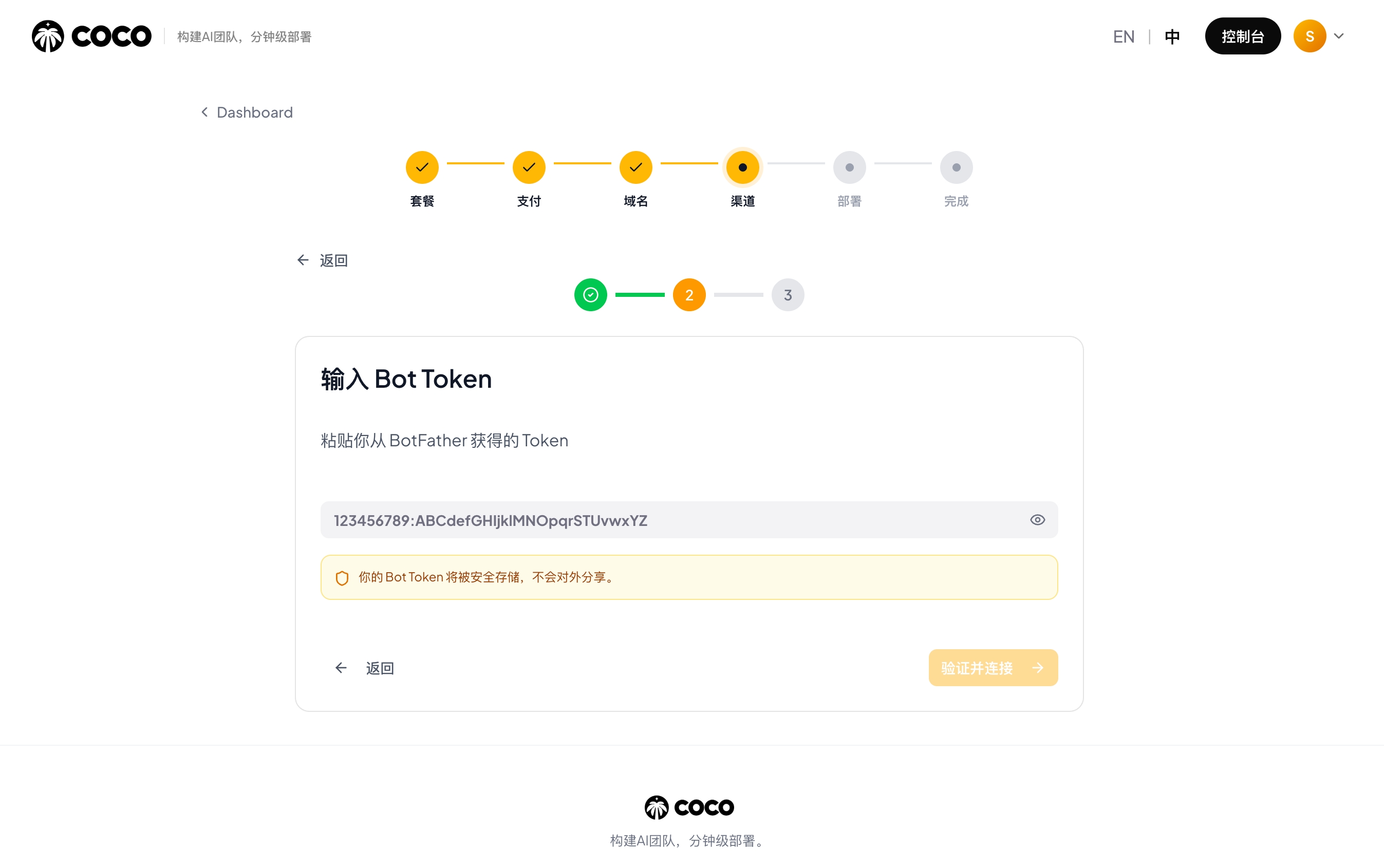Click the 完成 step circle
The height and width of the screenshot is (868, 1384).
(x=956, y=167)
